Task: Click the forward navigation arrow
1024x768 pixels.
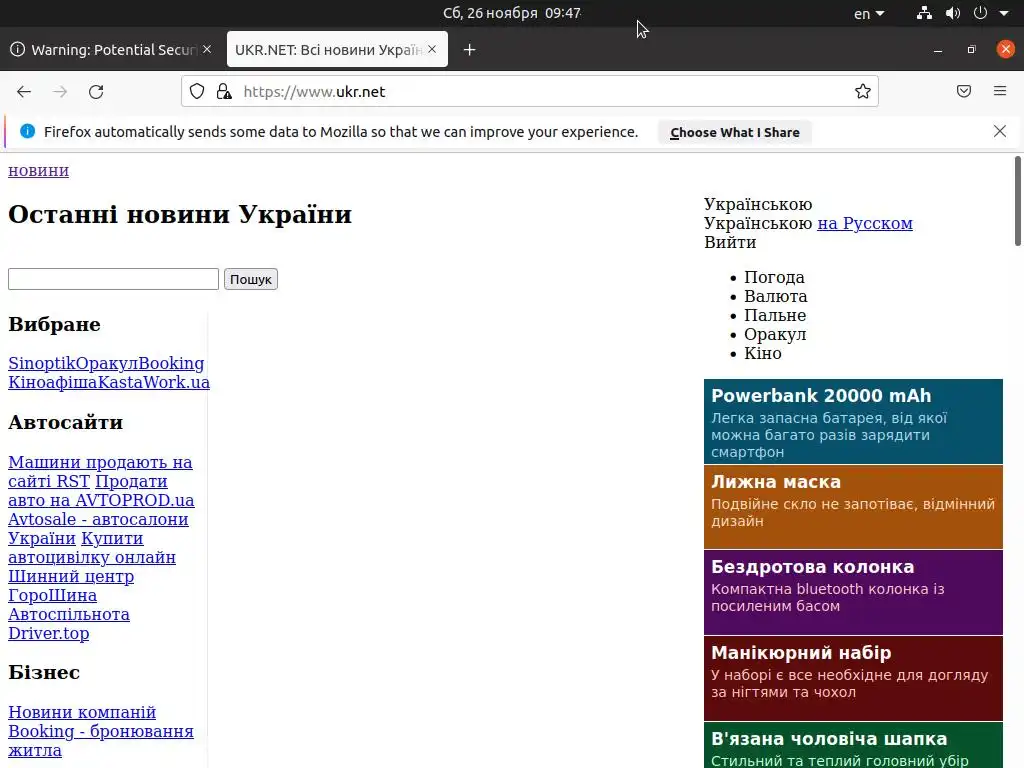Action: 60,91
